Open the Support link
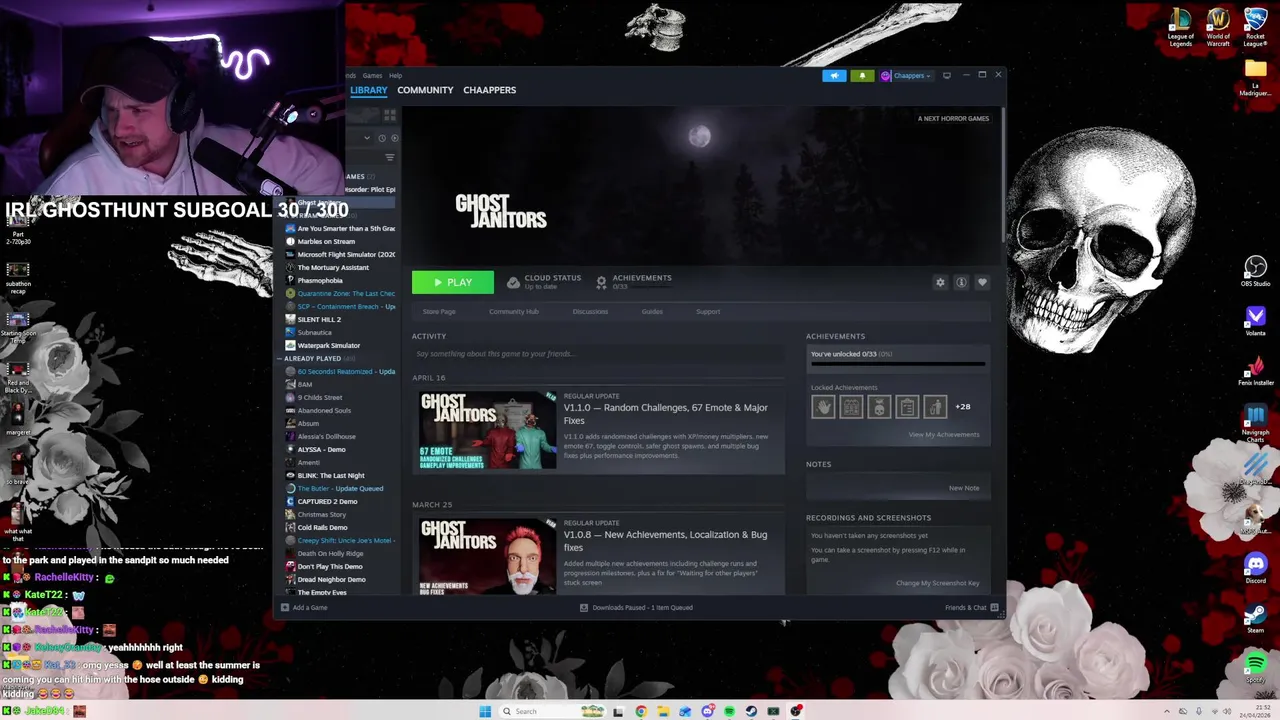 [x=708, y=311]
